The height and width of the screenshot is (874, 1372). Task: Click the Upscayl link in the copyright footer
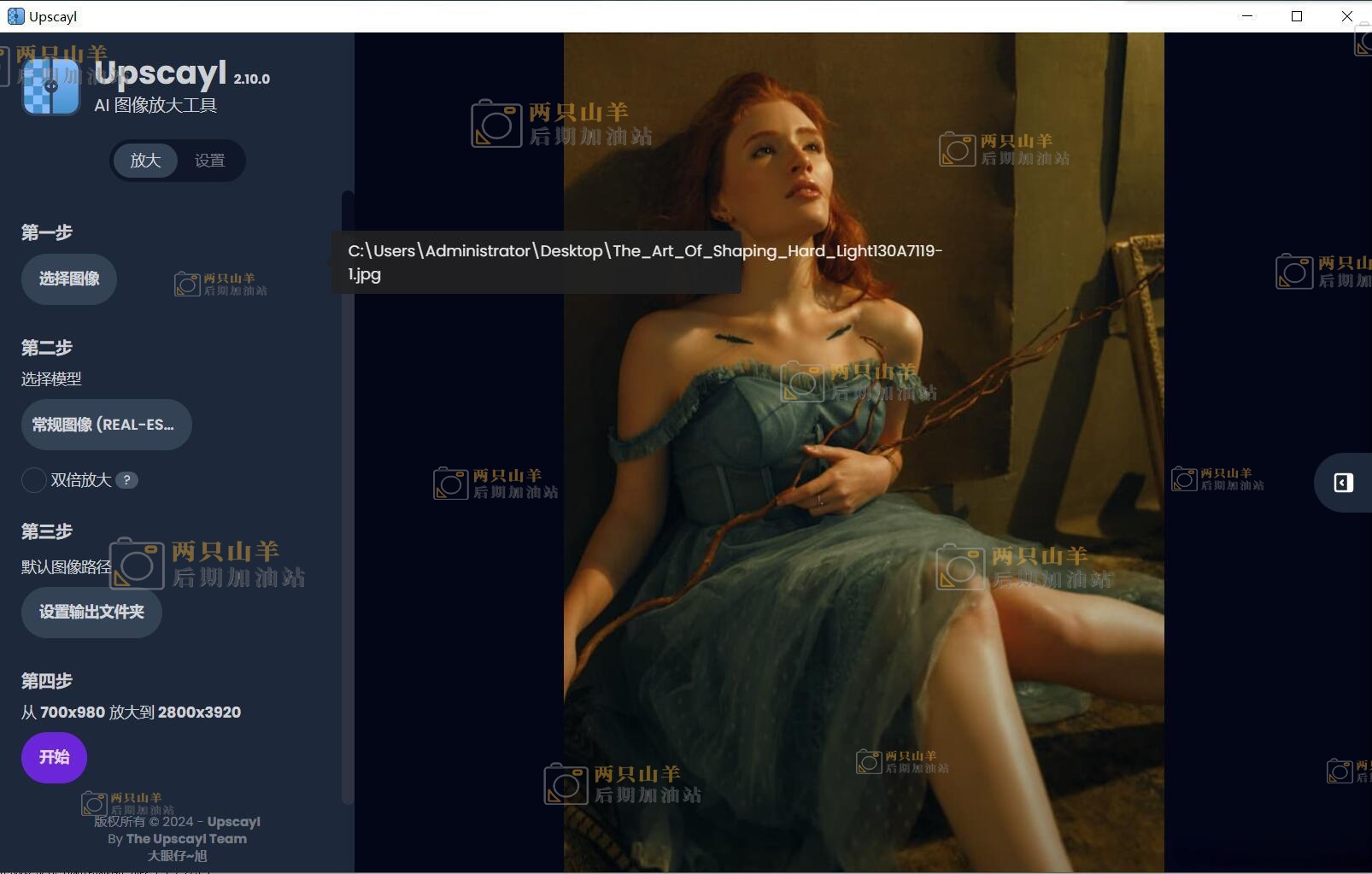pyautogui.click(x=233, y=822)
